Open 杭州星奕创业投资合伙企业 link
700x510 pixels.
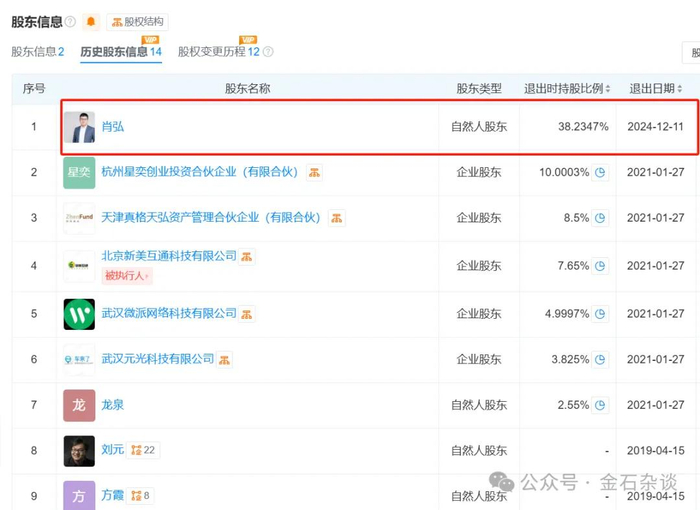tap(200, 172)
